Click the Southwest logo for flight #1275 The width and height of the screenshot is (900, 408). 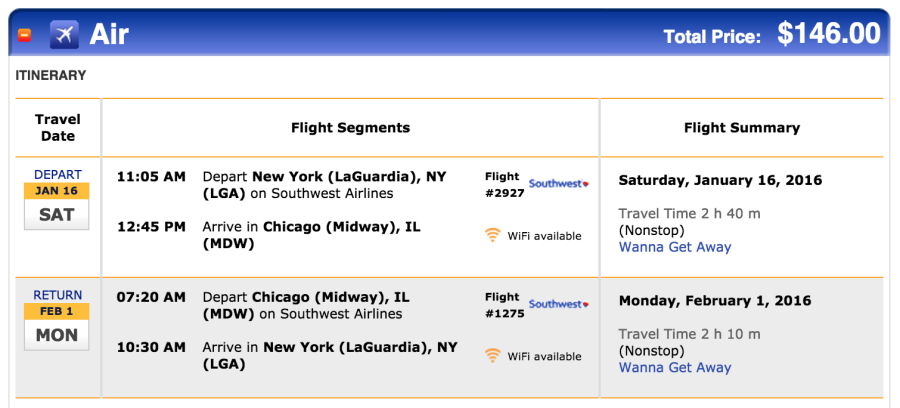(x=559, y=304)
